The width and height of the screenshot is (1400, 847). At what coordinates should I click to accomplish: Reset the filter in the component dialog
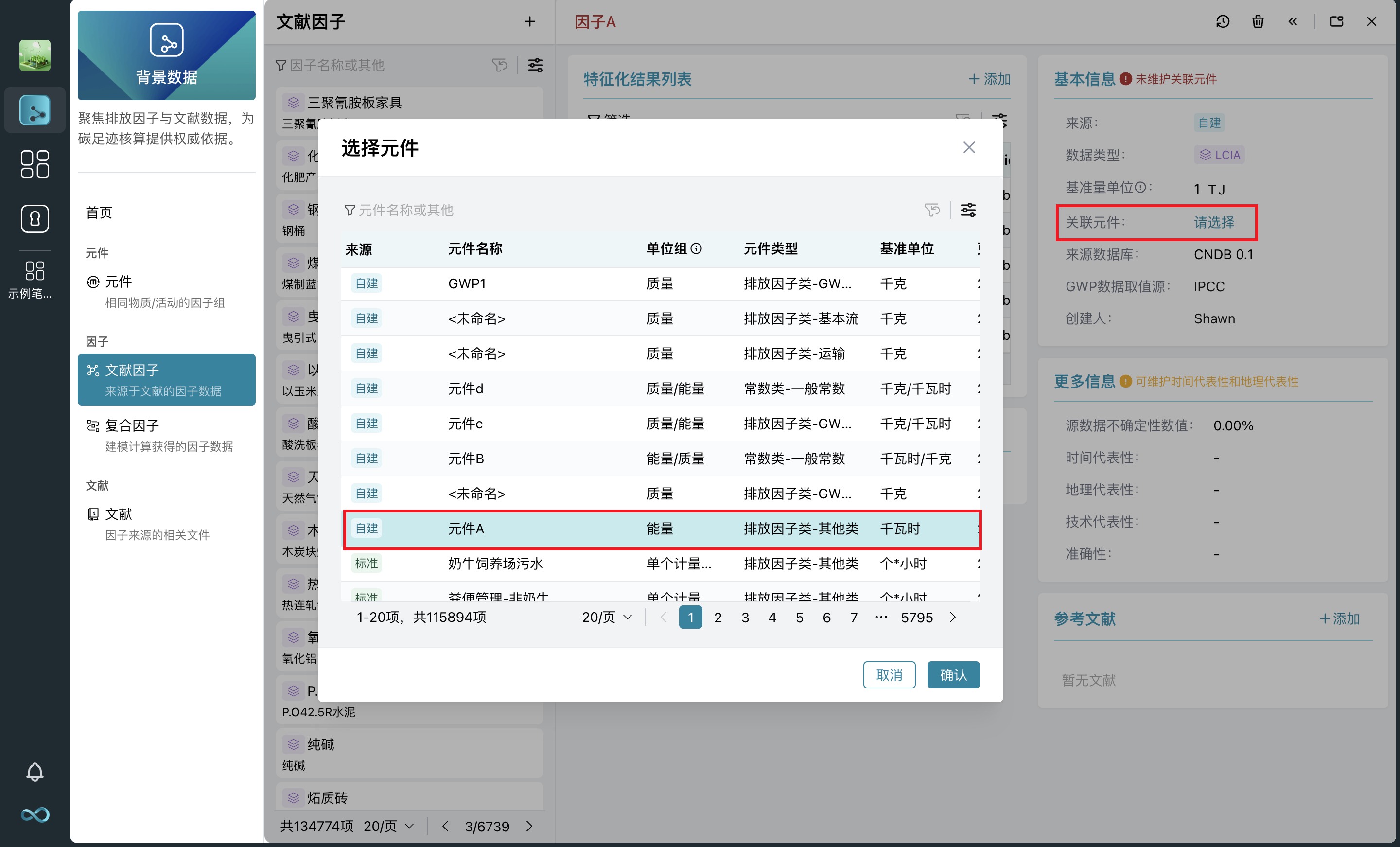(932, 211)
